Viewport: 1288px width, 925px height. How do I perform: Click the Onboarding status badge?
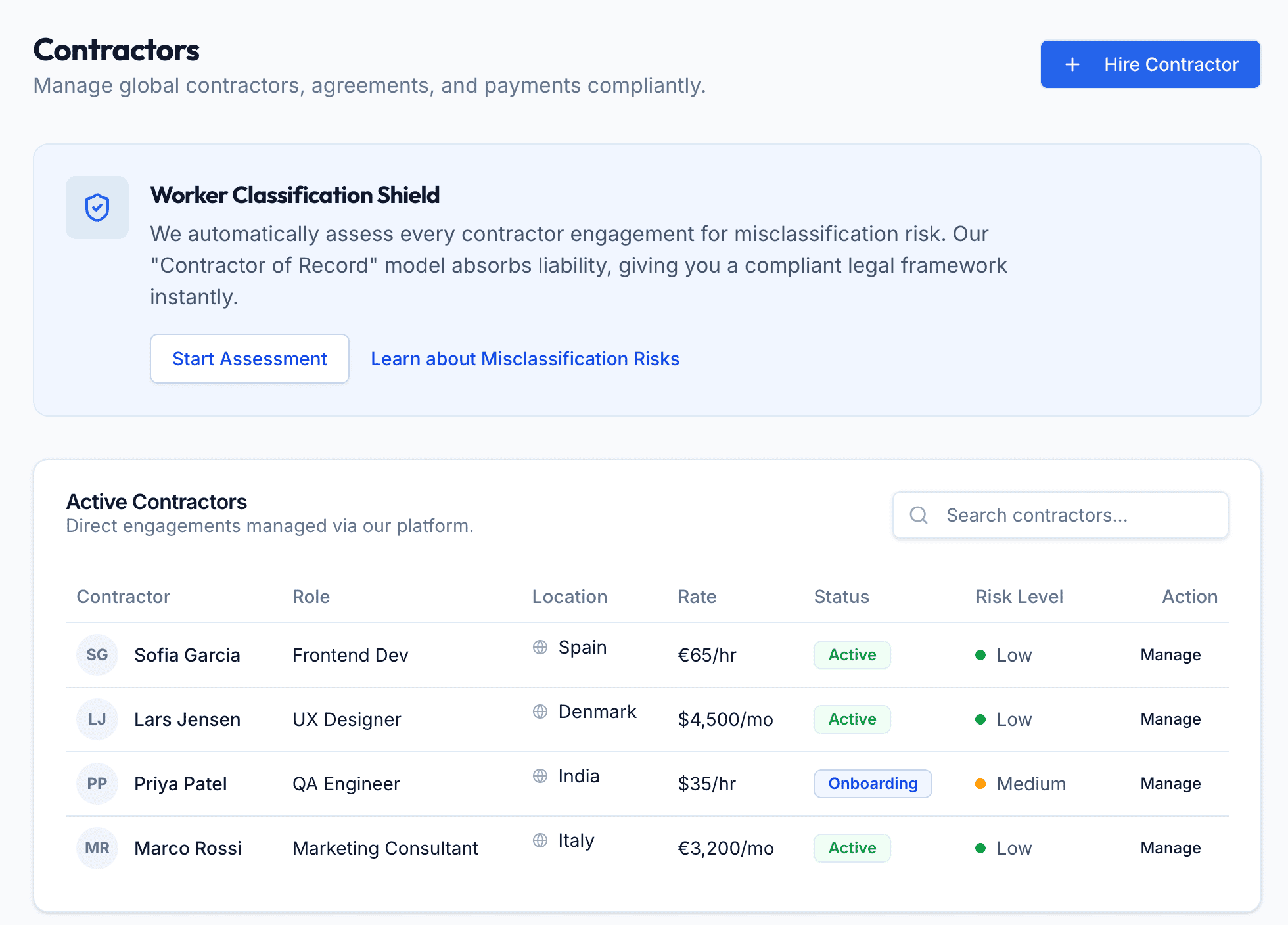tap(873, 783)
